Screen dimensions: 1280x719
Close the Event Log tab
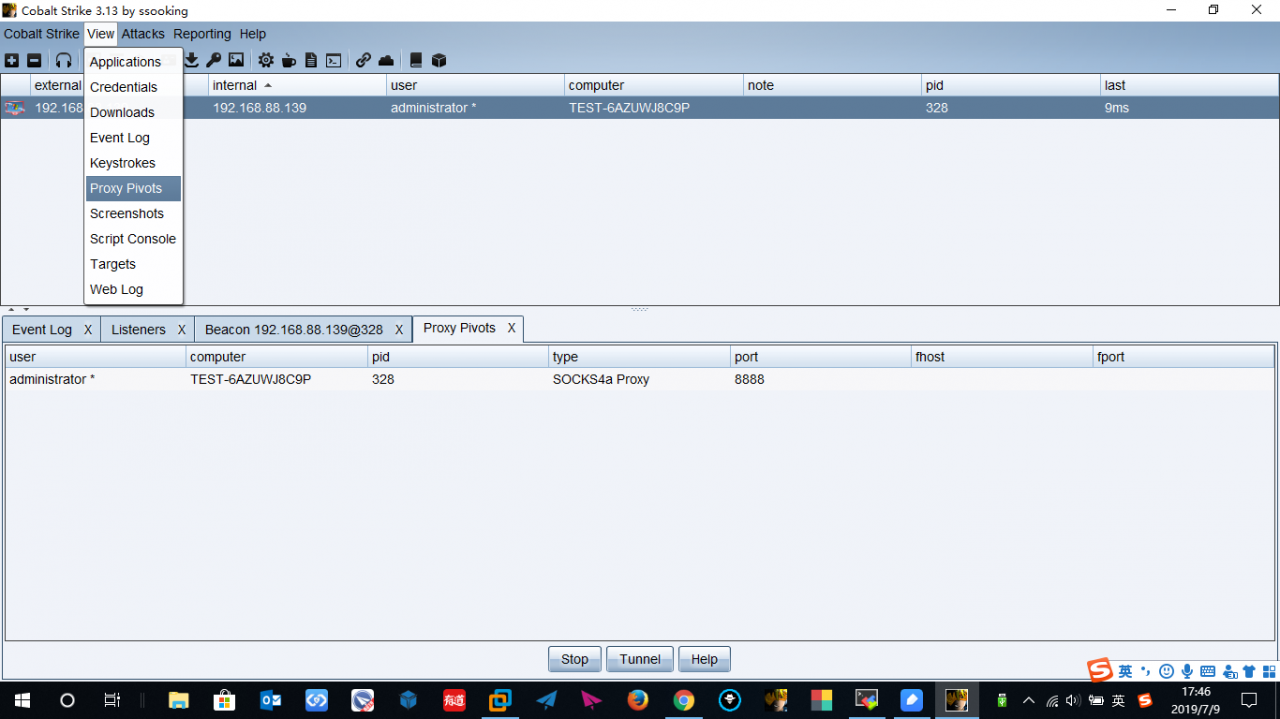[x=88, y=330]
